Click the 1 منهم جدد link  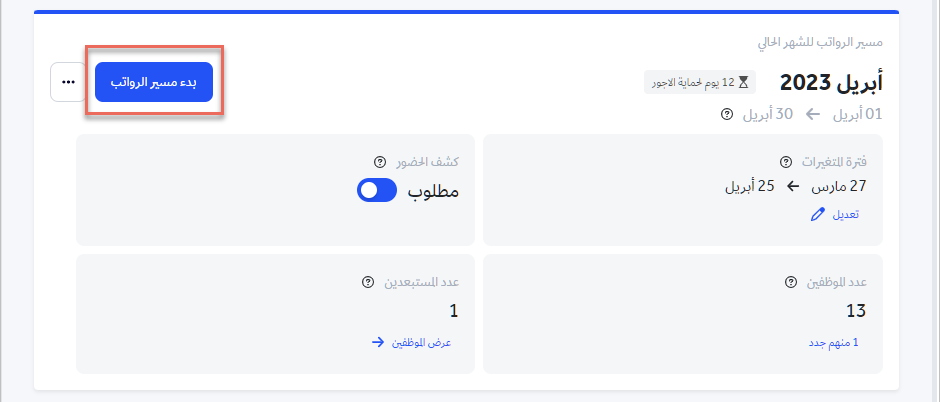point(833,342)
